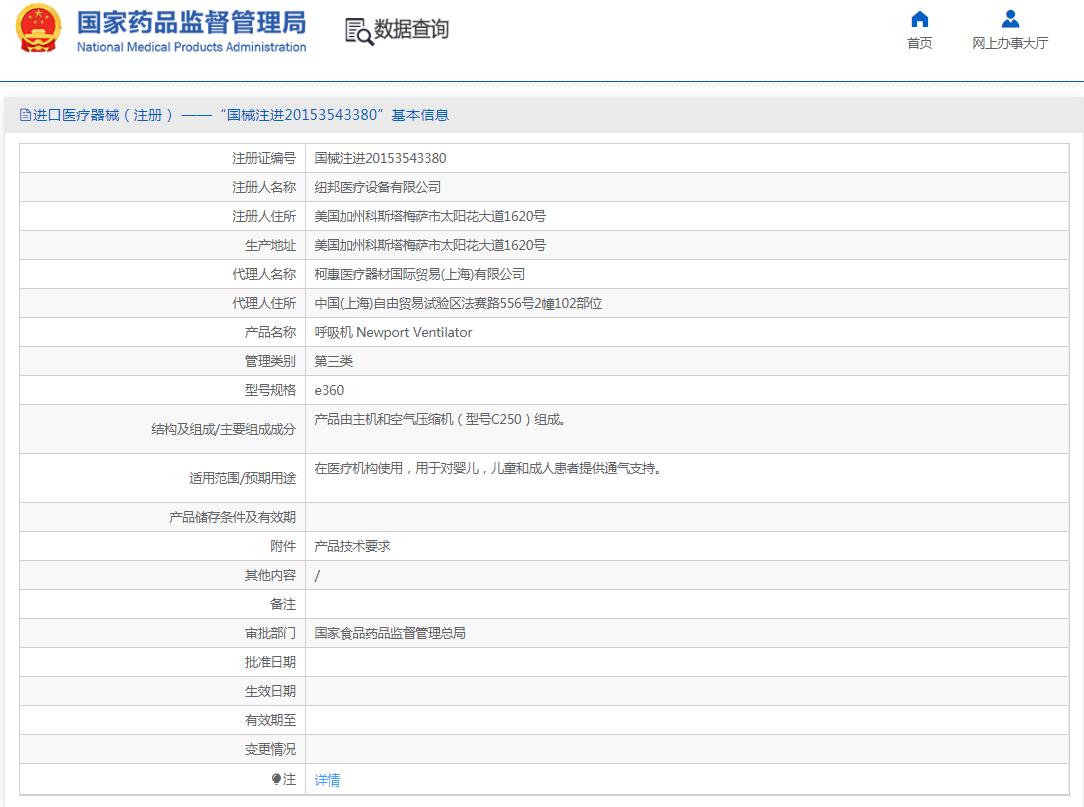The width and height of the screenshot is (1084, 807).
Task: Click approval department 国家食品药品监督管理总局
Action: click(x=390, y=633)
